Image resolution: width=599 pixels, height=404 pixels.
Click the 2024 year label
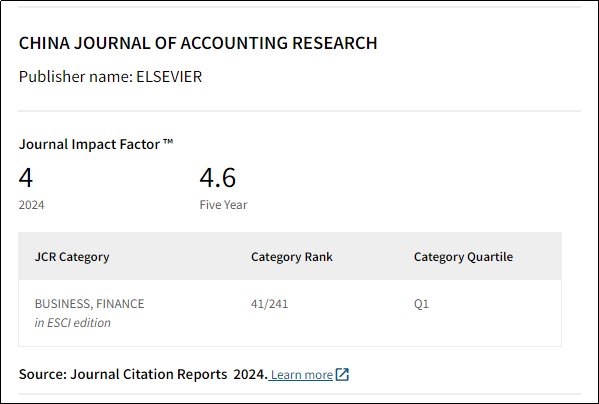click(x=31, y=205)
